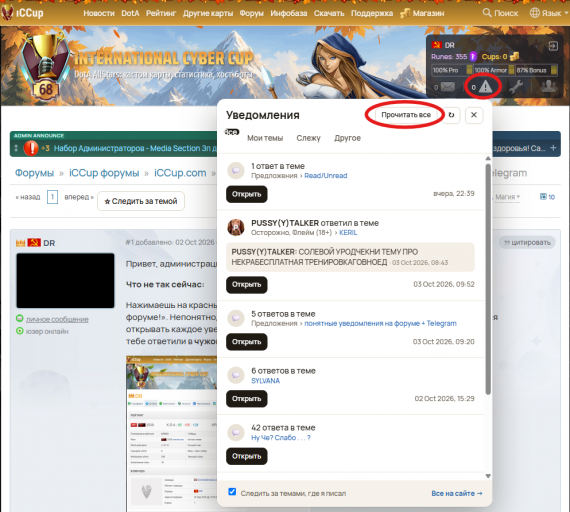The width and height of the screenshot is (570, 512).
Task: Click the Следить за темой button
Action: 141,201
